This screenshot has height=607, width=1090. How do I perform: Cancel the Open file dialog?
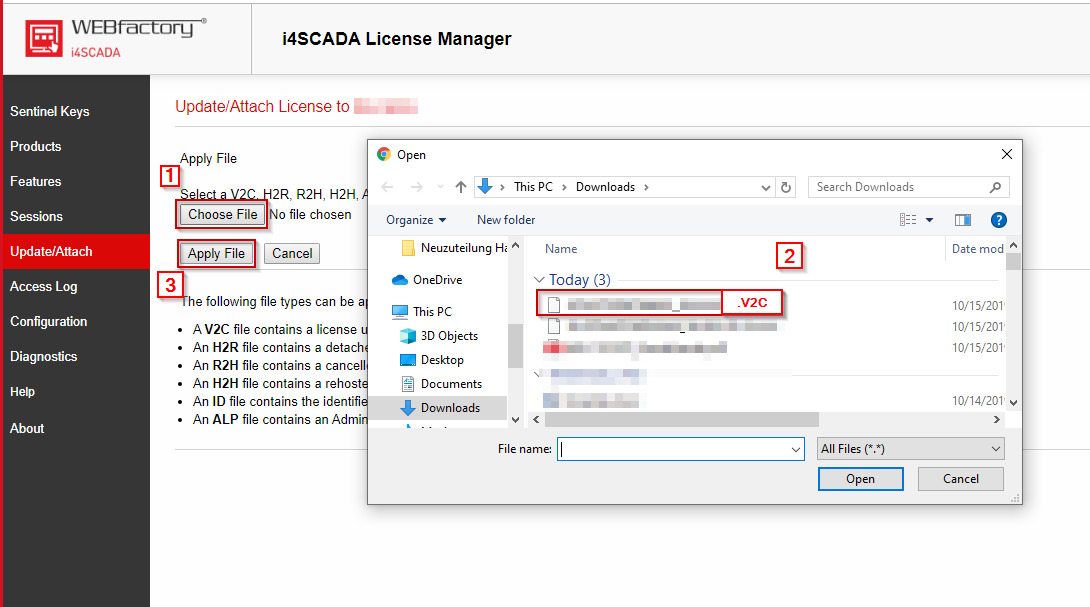961,479
